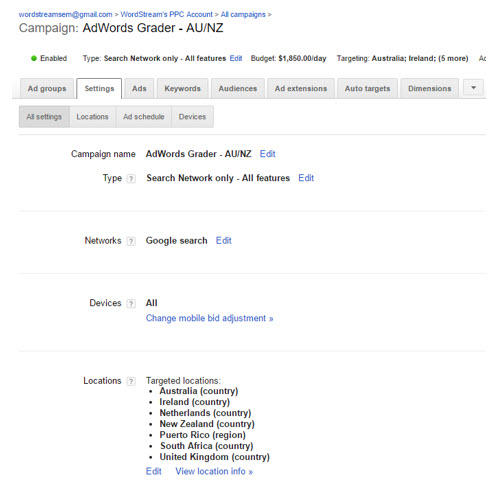Open the Devices help question mark
Image resolution: width=497 pixels, height=483 pixels.
pyautogui.click(x=131, y=303)
